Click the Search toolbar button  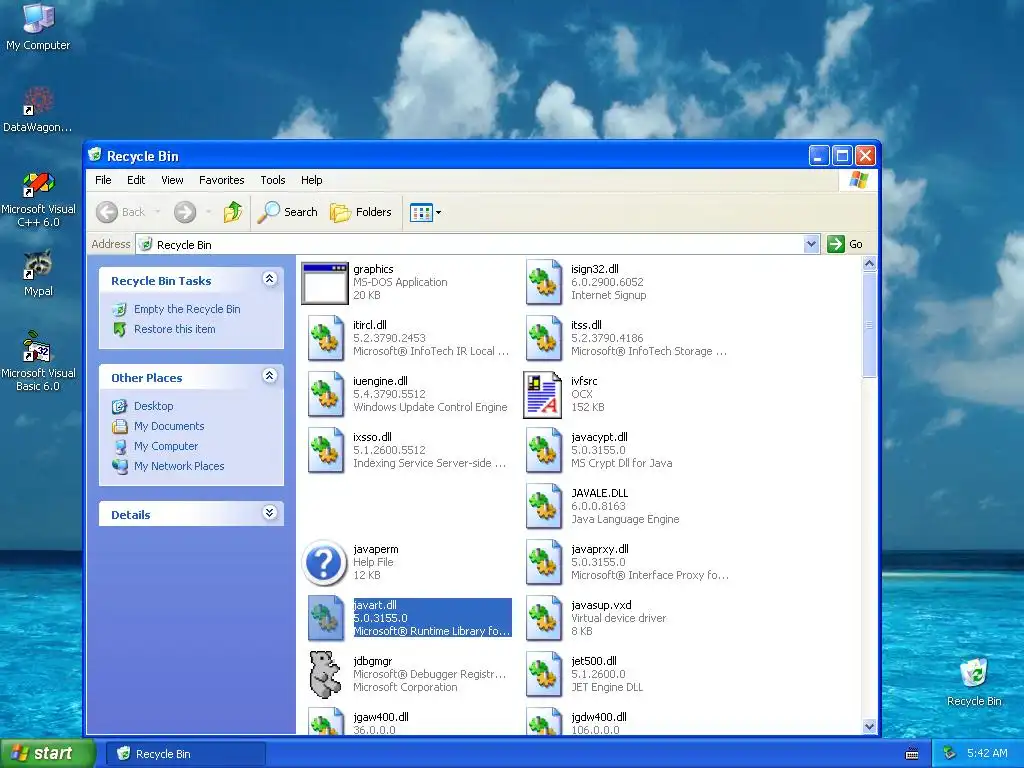(x=287, y=212)
